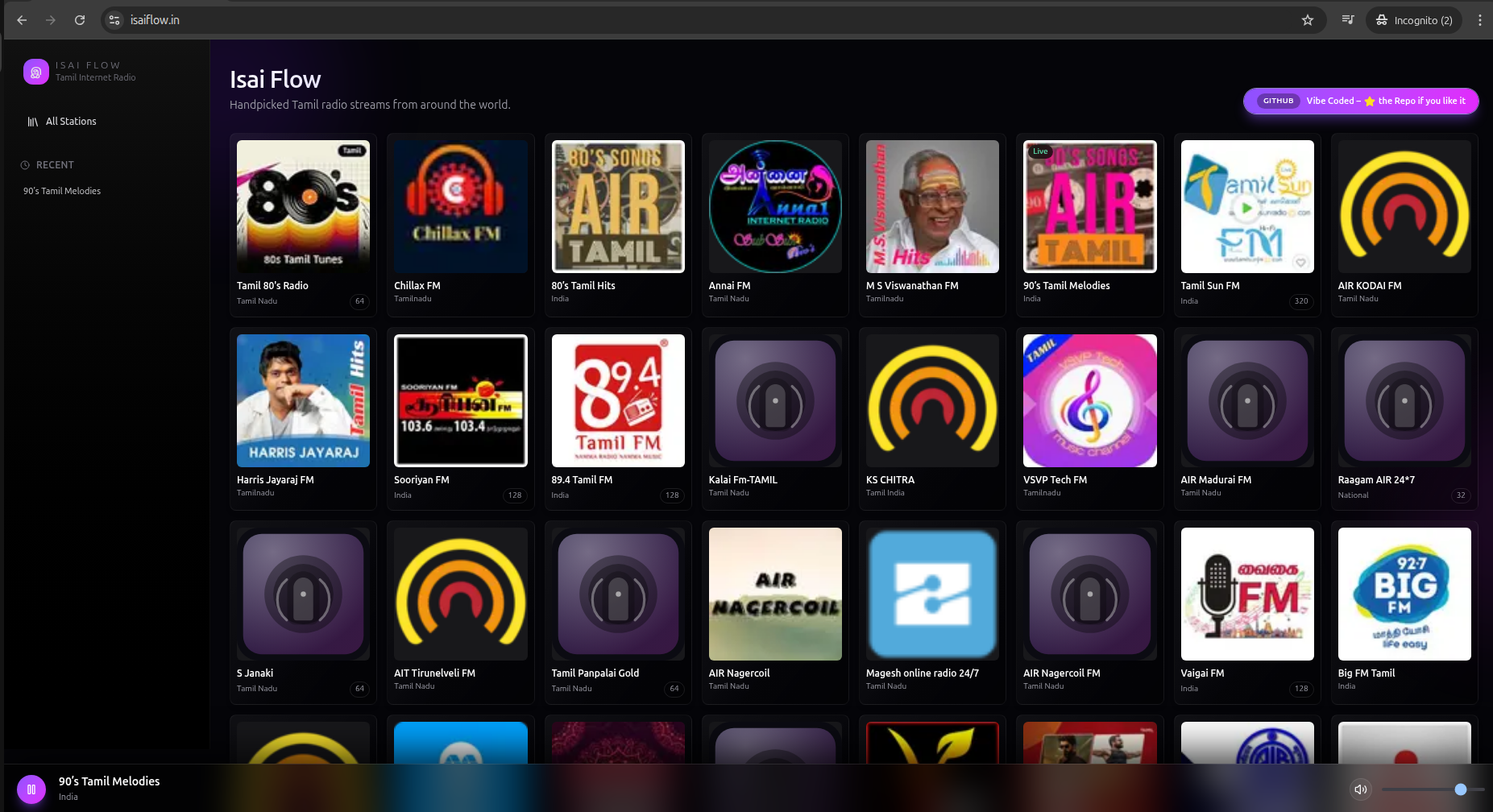The image size is (1493, 812).
Task: Select 90's Tamil Melodies under Recent
Action: point(62,191)
